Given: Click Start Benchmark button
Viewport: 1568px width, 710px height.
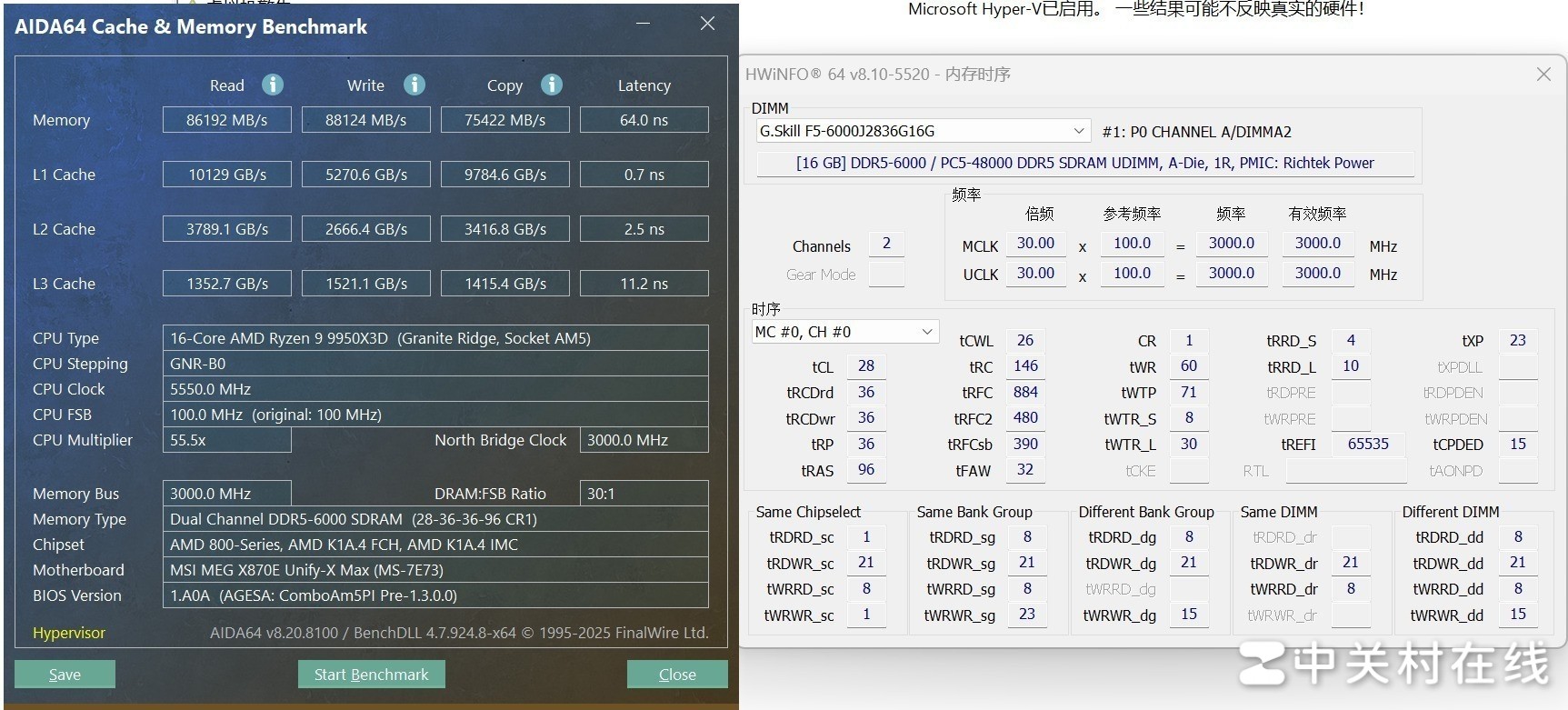Looking at the screenshot, I should tap(371, 675).
